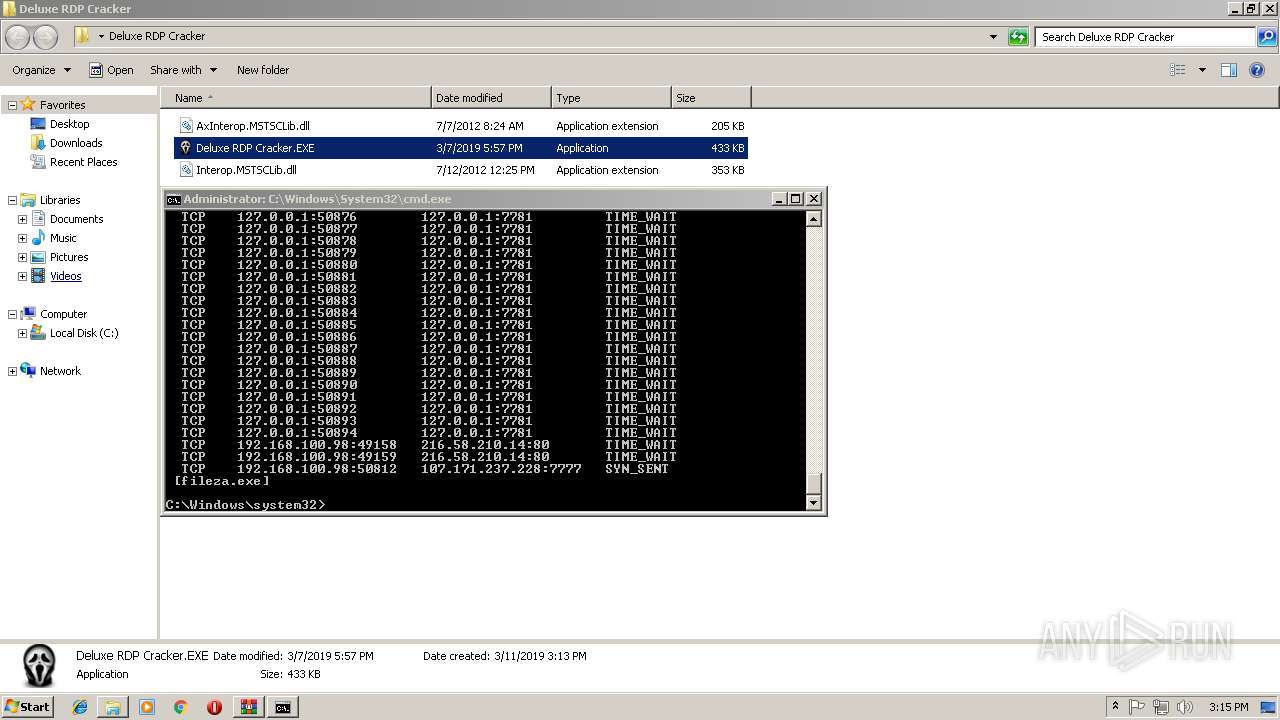Launch Windows Media Player from taskbar
This screenshot has width=1280, height=720.
(x=147, y=707)
